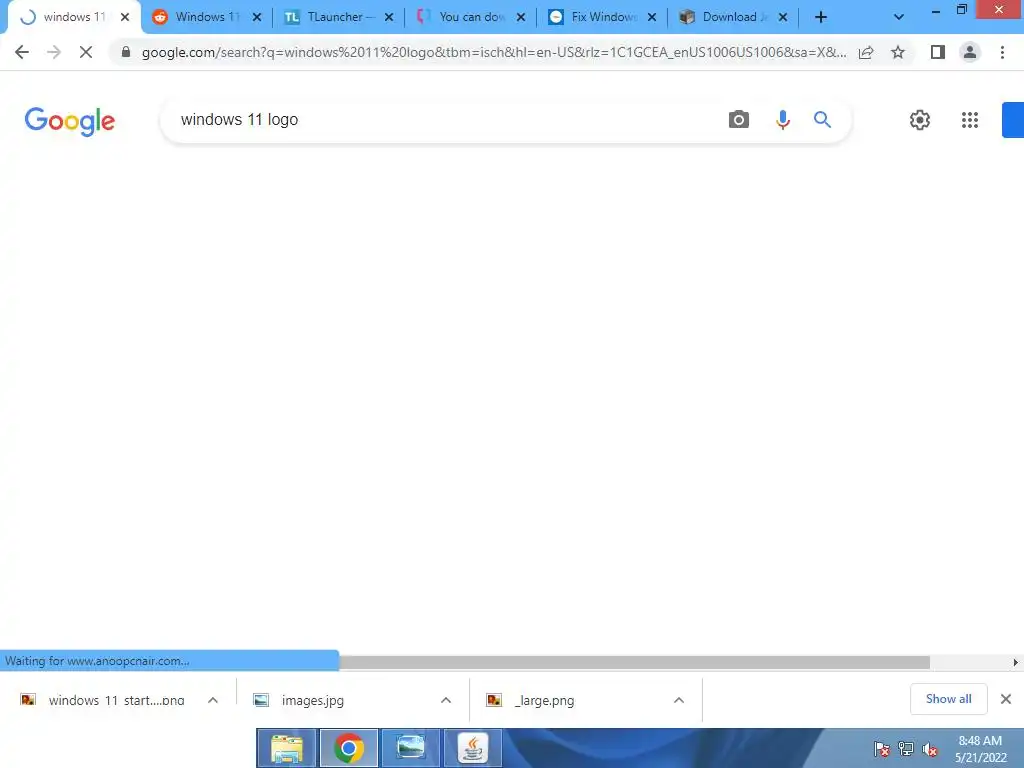Open Google quick settings gear
The width and height of the screenshot is (1024, 768).
pos(920,120)
